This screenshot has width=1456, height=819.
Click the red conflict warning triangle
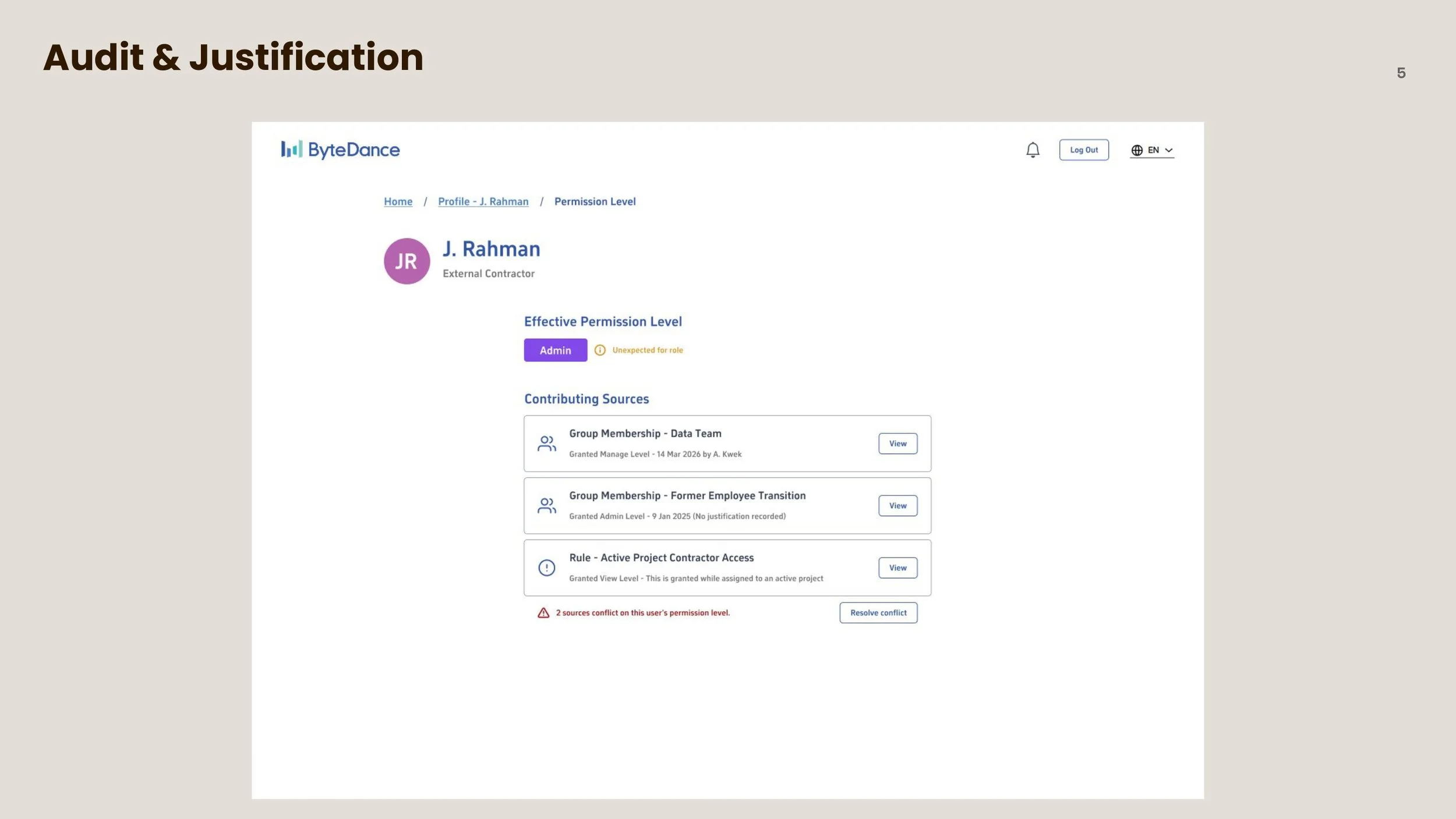[543, 613]
